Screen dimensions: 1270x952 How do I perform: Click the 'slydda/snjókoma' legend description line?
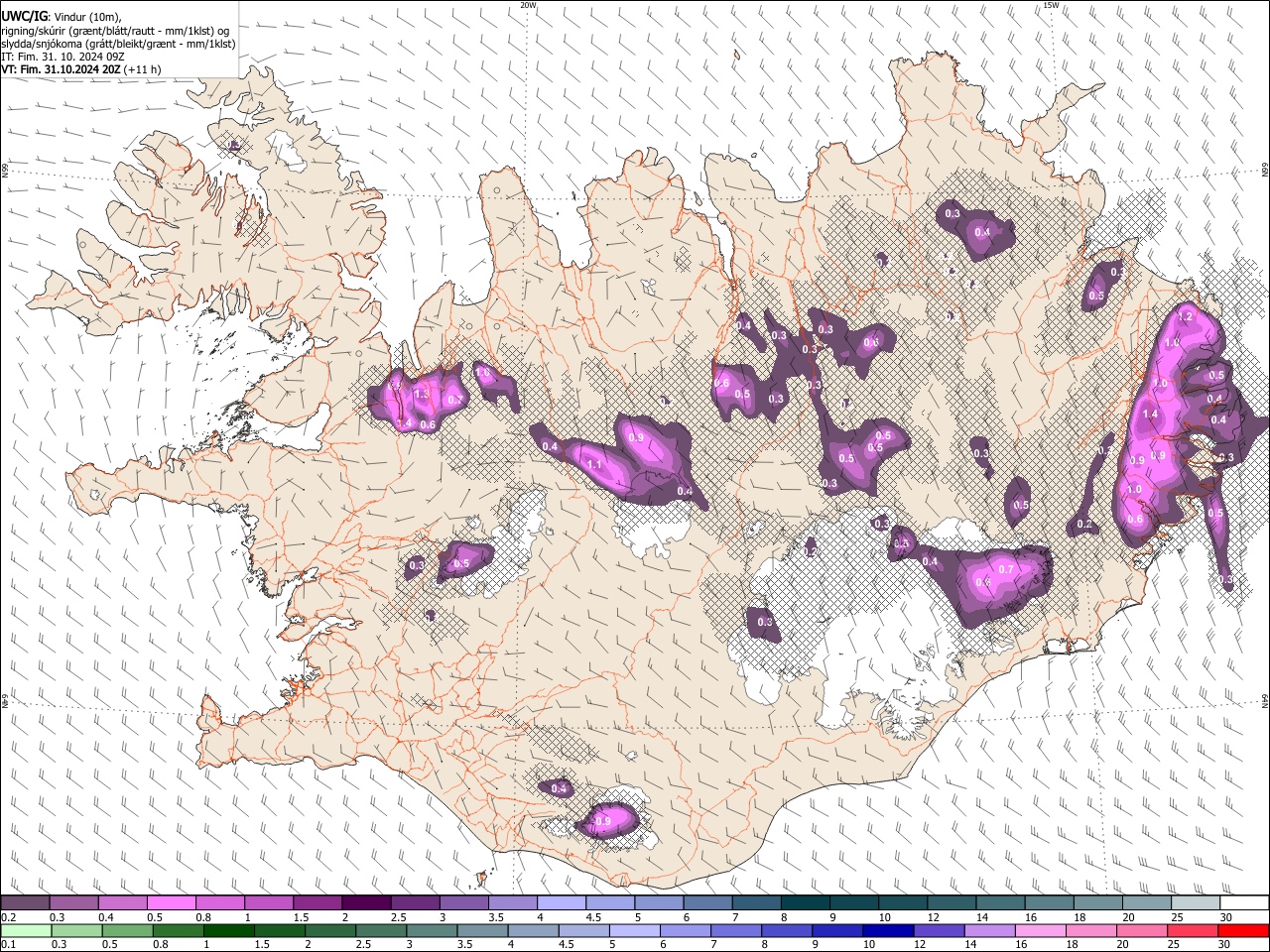[118, 43]
